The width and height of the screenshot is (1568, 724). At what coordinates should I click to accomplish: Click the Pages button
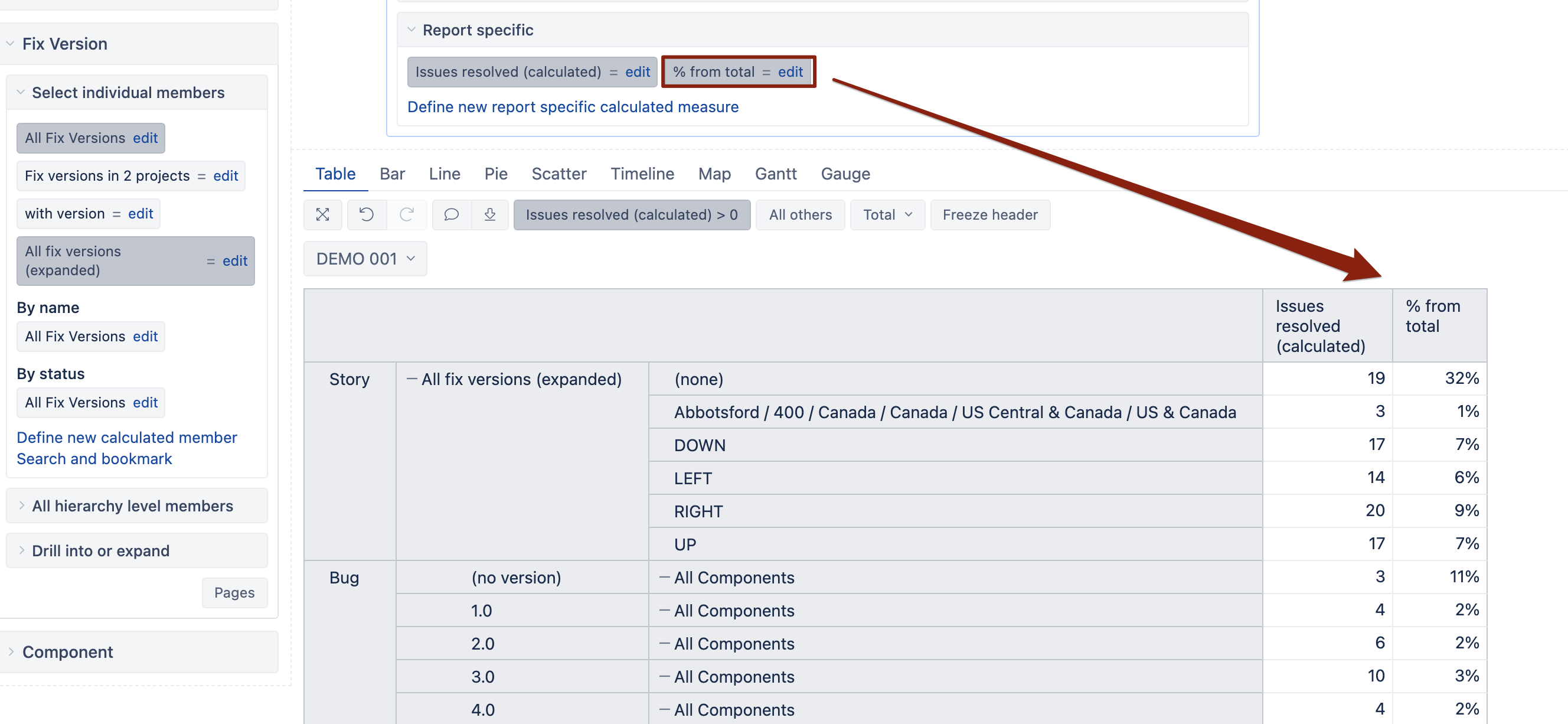pos(234,592)
